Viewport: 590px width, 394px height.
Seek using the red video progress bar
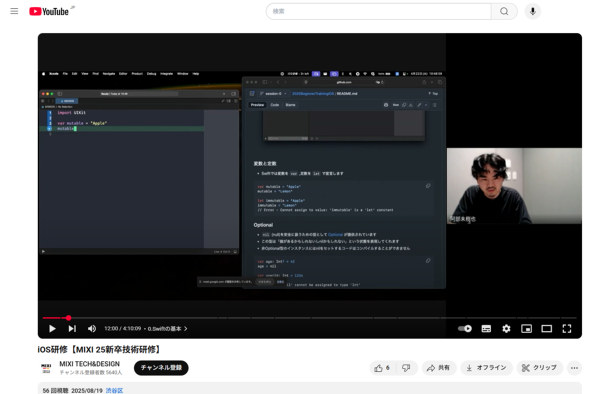[309, 318]
